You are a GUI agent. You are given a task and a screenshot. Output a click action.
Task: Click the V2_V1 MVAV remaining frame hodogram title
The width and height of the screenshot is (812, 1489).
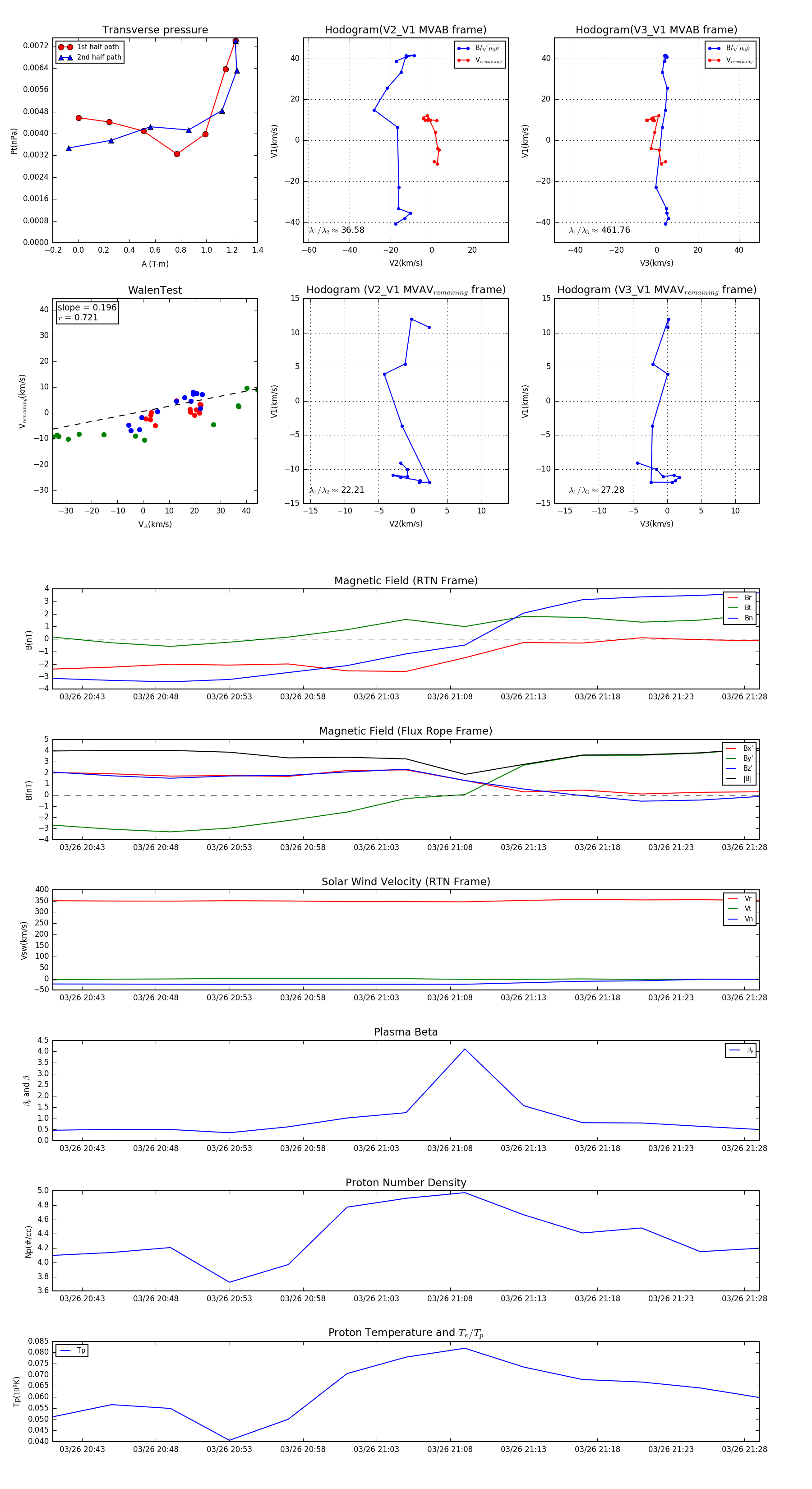pos(406,290)
